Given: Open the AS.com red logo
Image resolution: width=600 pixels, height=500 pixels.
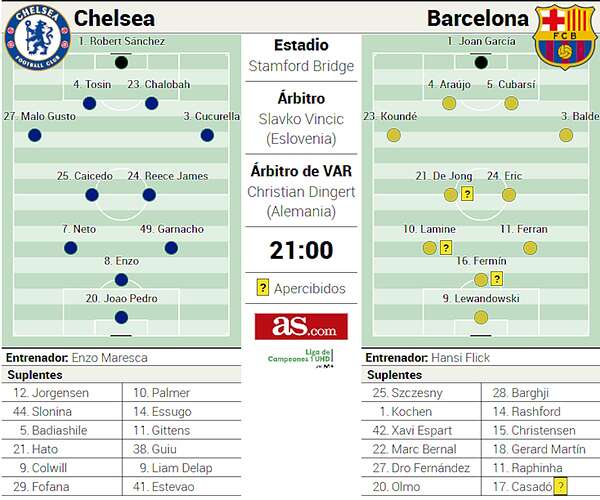Looking at the screenshot, I should tap(301, 326).
